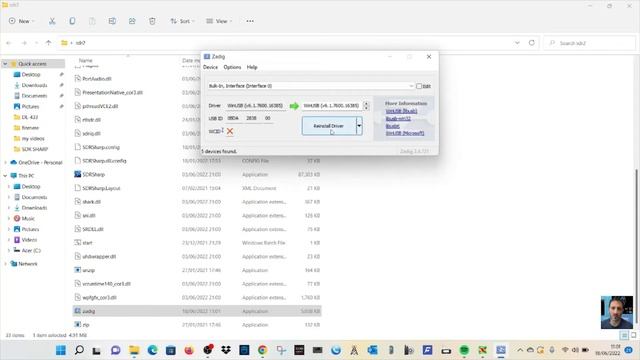
Task: Click the Rename icon in Explorer toolbar
Action: [x=112, y=21]
